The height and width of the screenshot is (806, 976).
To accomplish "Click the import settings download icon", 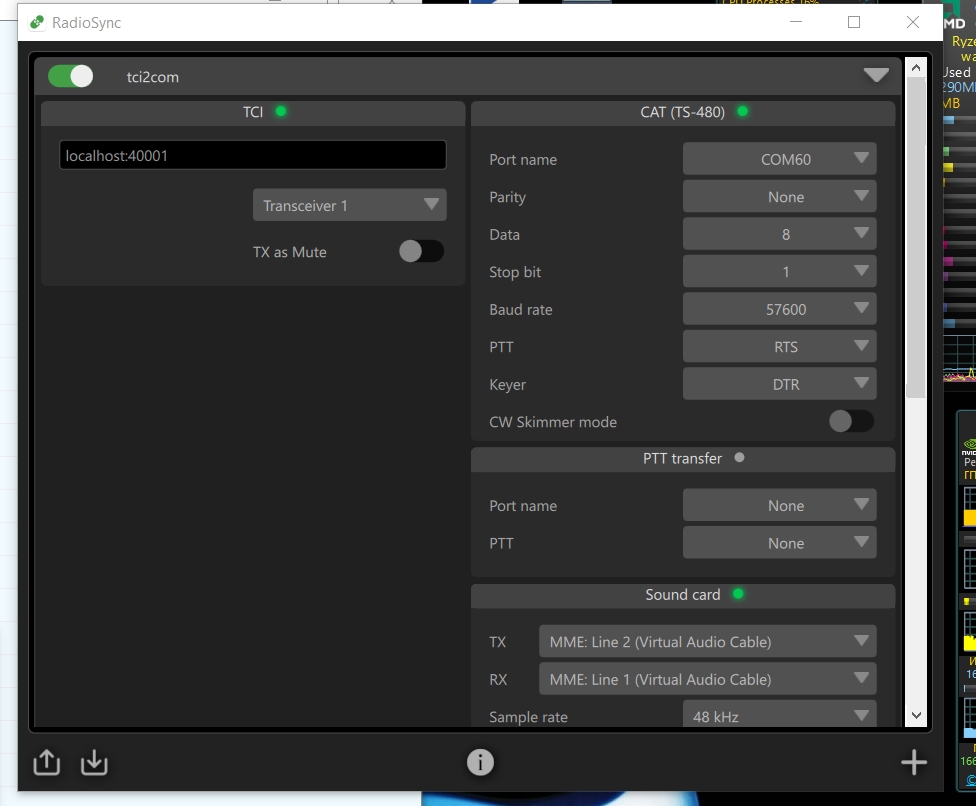I will pyautogui.click(x=94, y=763).
